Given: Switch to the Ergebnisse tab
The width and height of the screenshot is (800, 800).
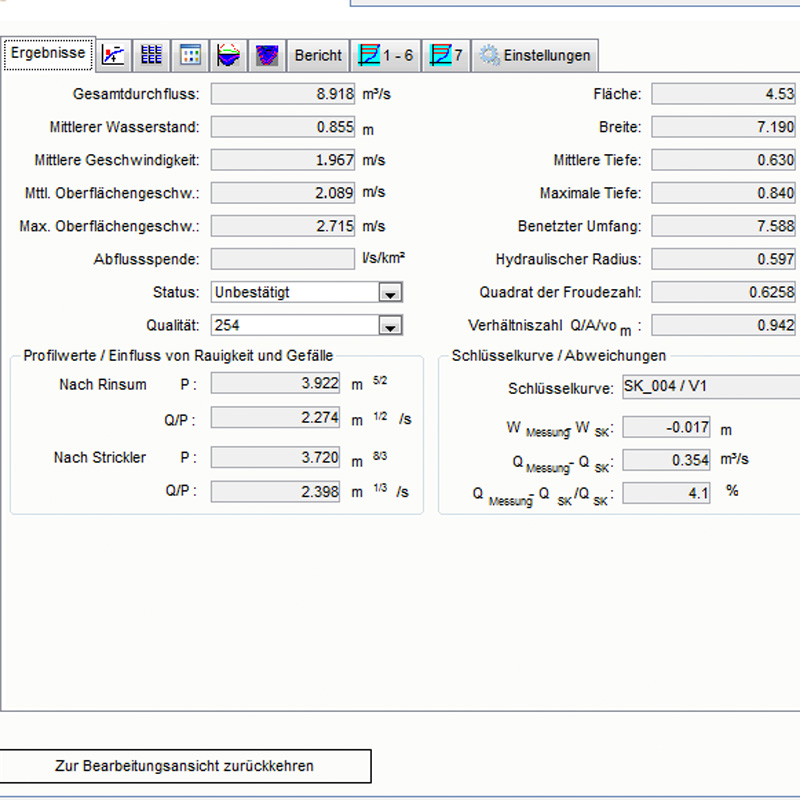Looking at the screenshot, I should coord(48,53).
